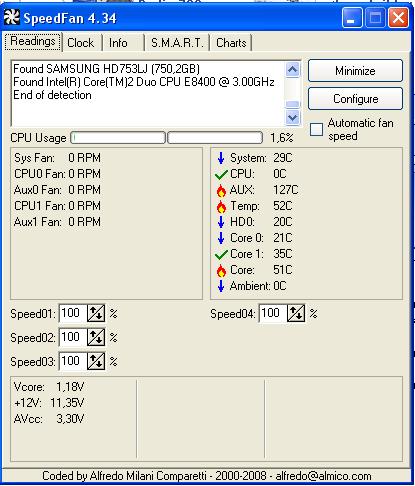This screenshot has width=415, height=486.
Task: Click the flame icon beside Core 51C
Action: pyautogui.click(x=221, y=271)
